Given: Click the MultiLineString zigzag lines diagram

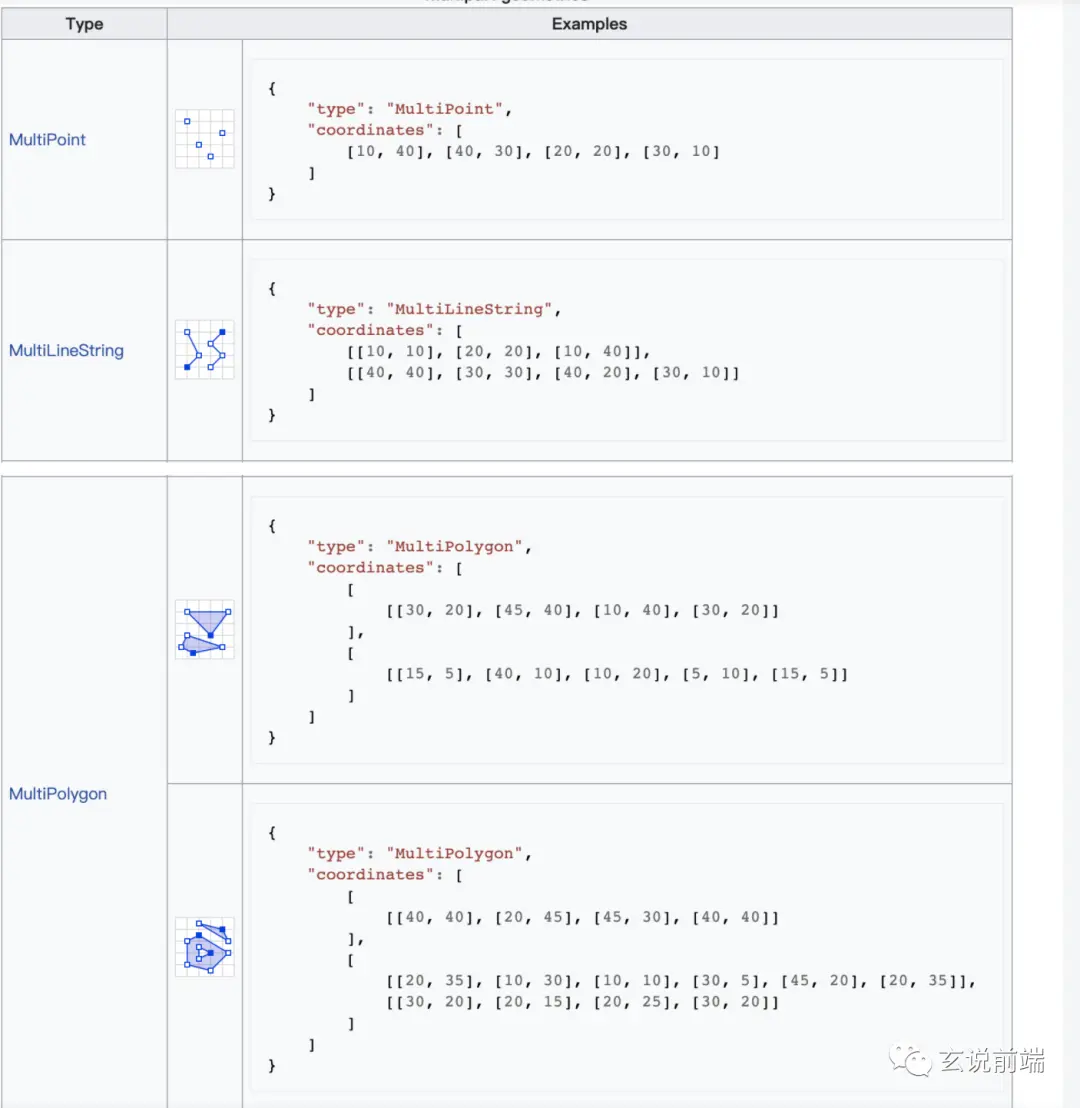Looking at the screenshot, I should point(204,350).
